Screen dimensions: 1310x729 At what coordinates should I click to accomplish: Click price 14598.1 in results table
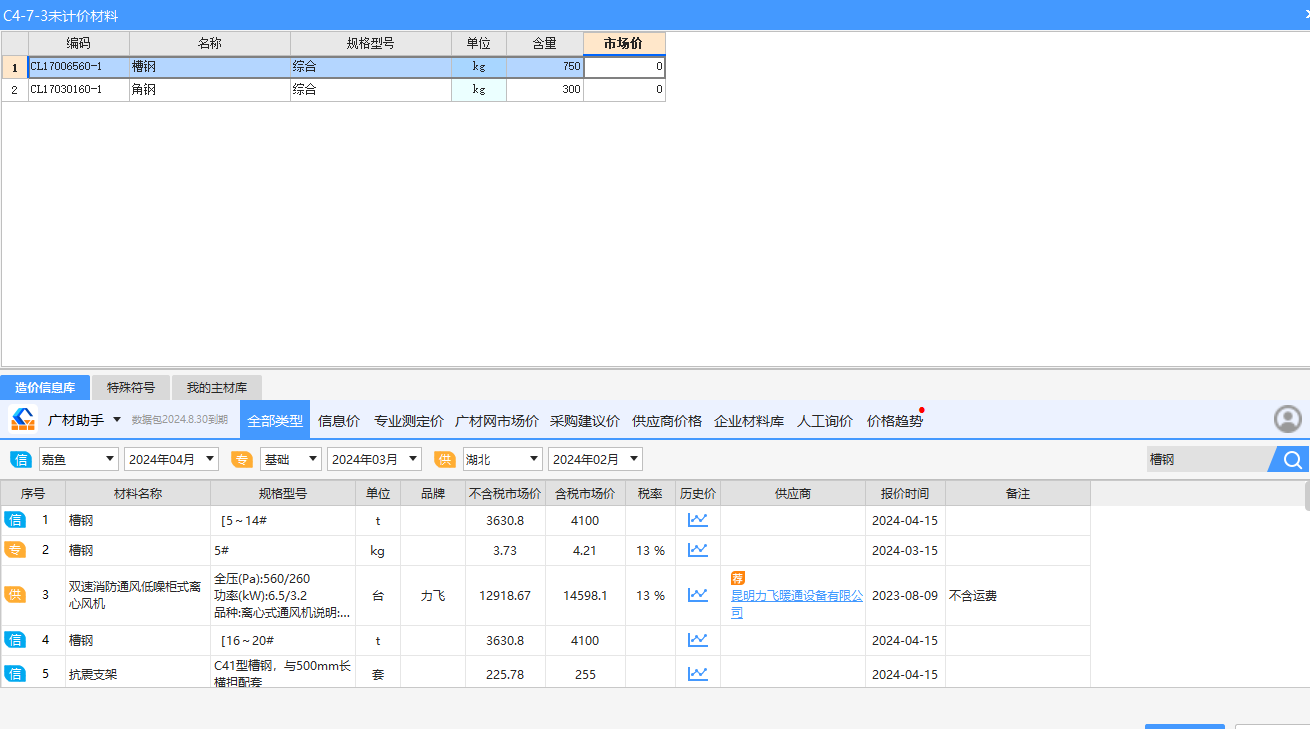tap(585, 595)
